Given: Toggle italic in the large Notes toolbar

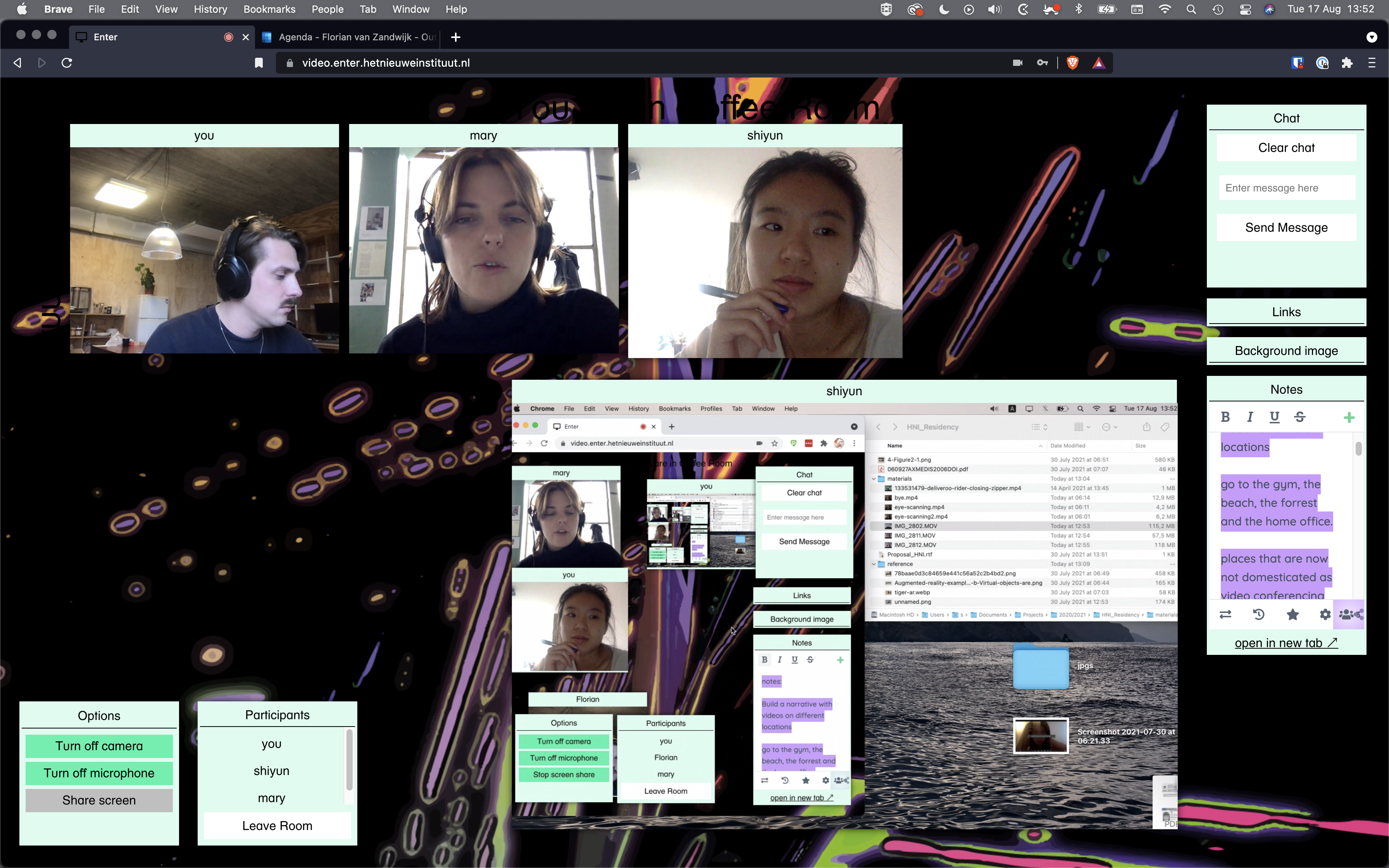Looking at the screenshot, I should click(x=1249, y=417).
